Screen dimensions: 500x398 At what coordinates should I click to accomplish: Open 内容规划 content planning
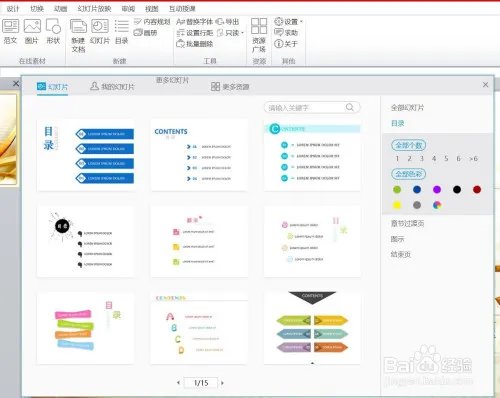point(152,22)
